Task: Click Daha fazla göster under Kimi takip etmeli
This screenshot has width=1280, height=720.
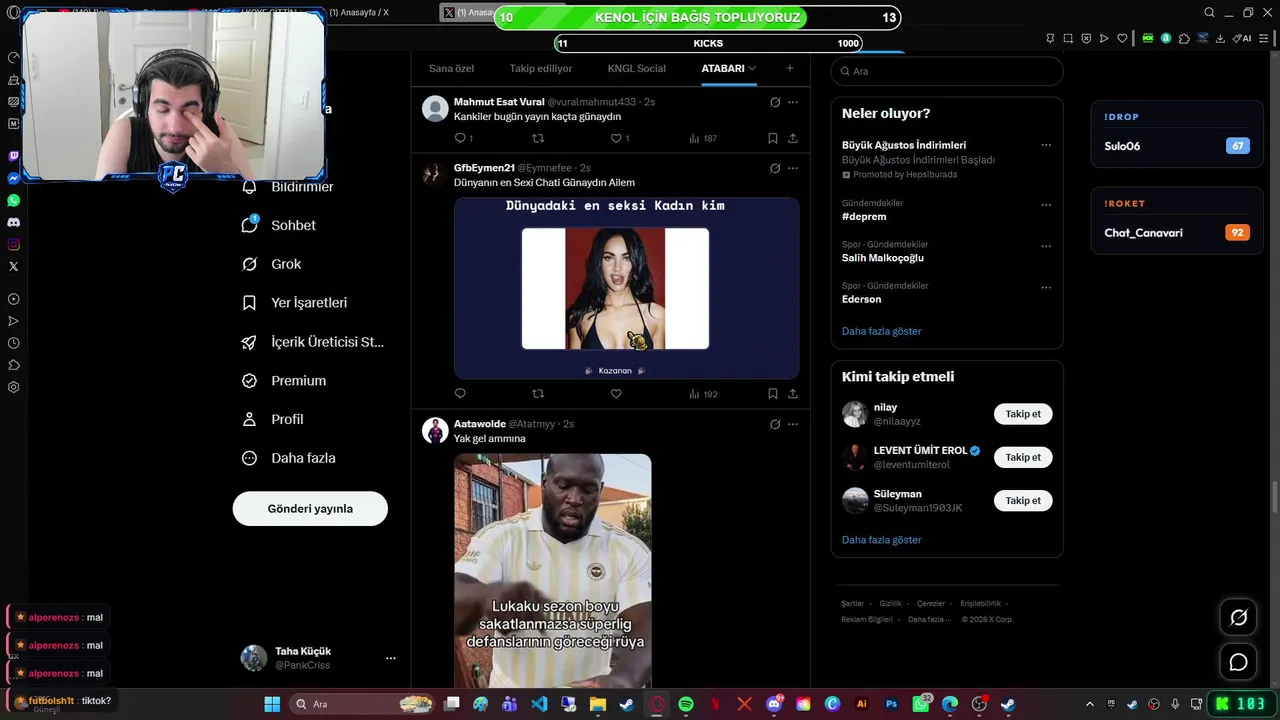Action: pyautogui.click(x=881, y=540)
